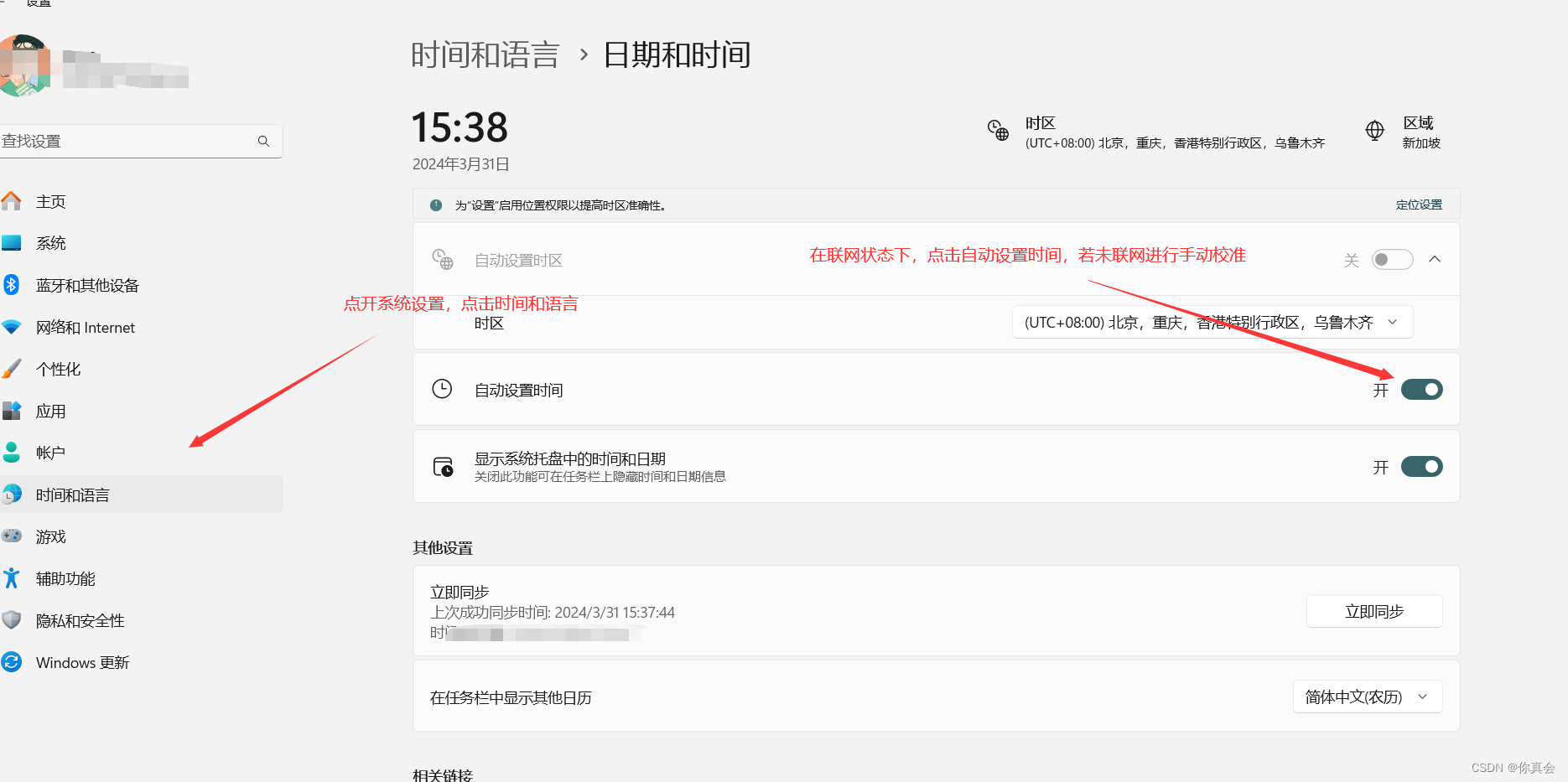Select 个性化 in the sidebar
The height and width of the screenshot is (782, 1568).
(141, 369)
